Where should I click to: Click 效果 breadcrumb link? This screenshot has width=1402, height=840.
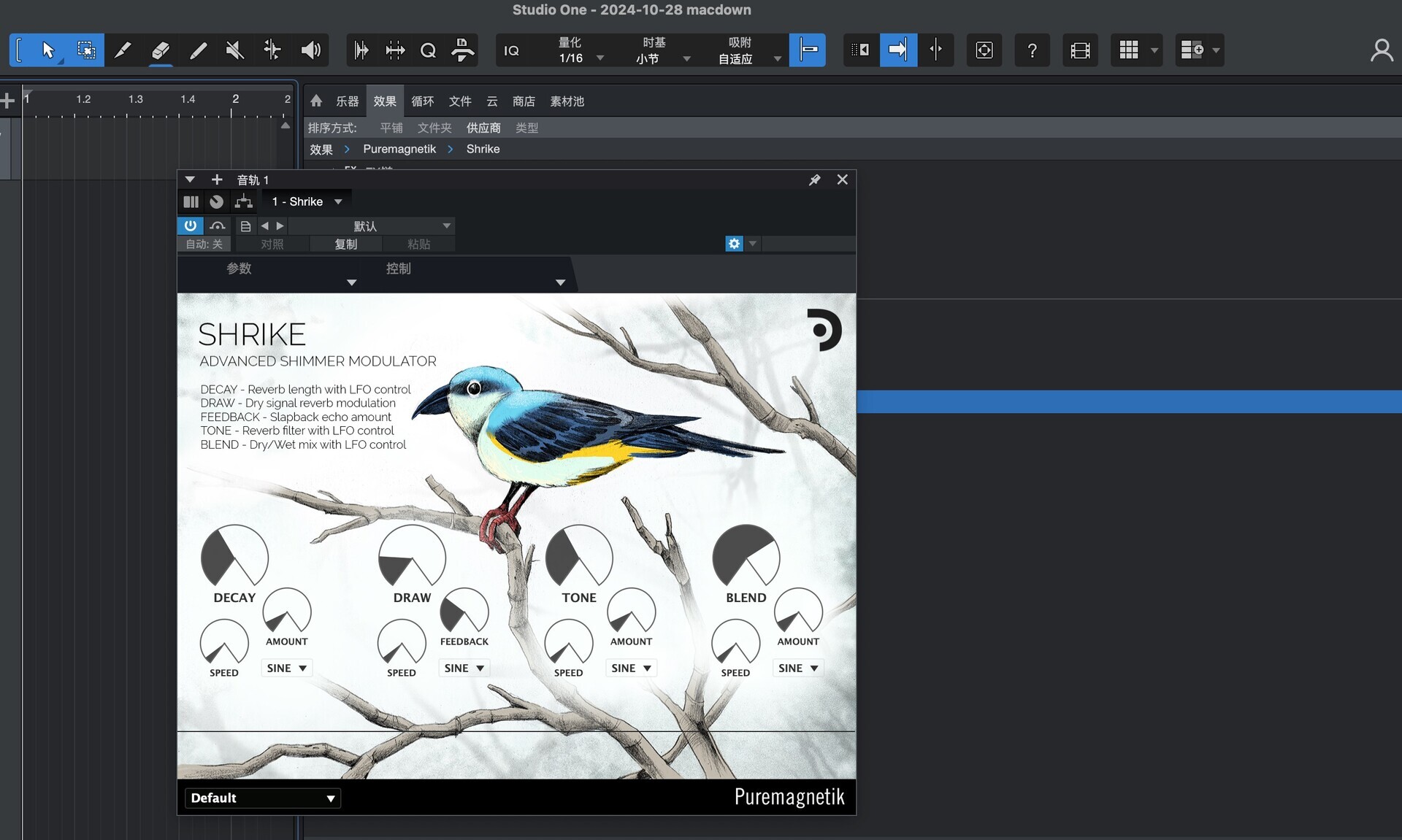point(321,149)
